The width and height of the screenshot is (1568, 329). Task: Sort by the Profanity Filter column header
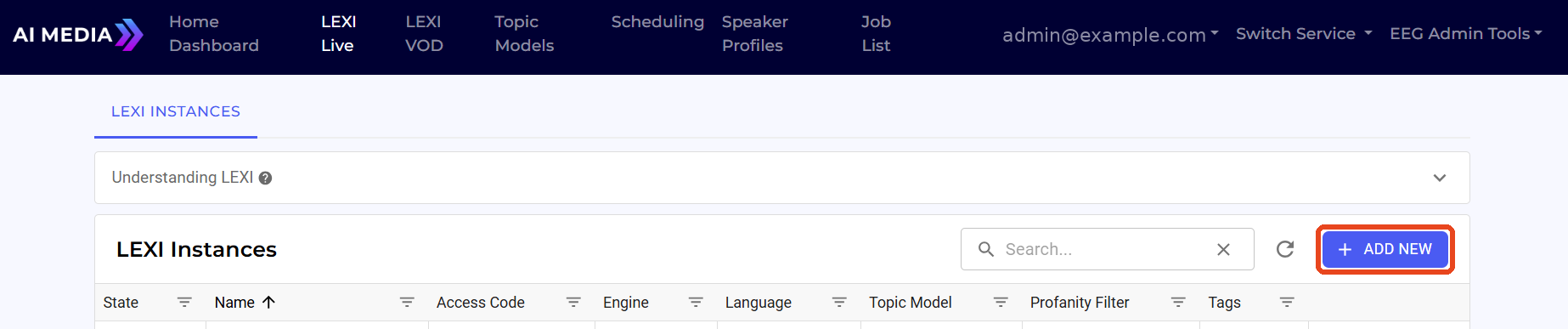(x=1080, y=303)
